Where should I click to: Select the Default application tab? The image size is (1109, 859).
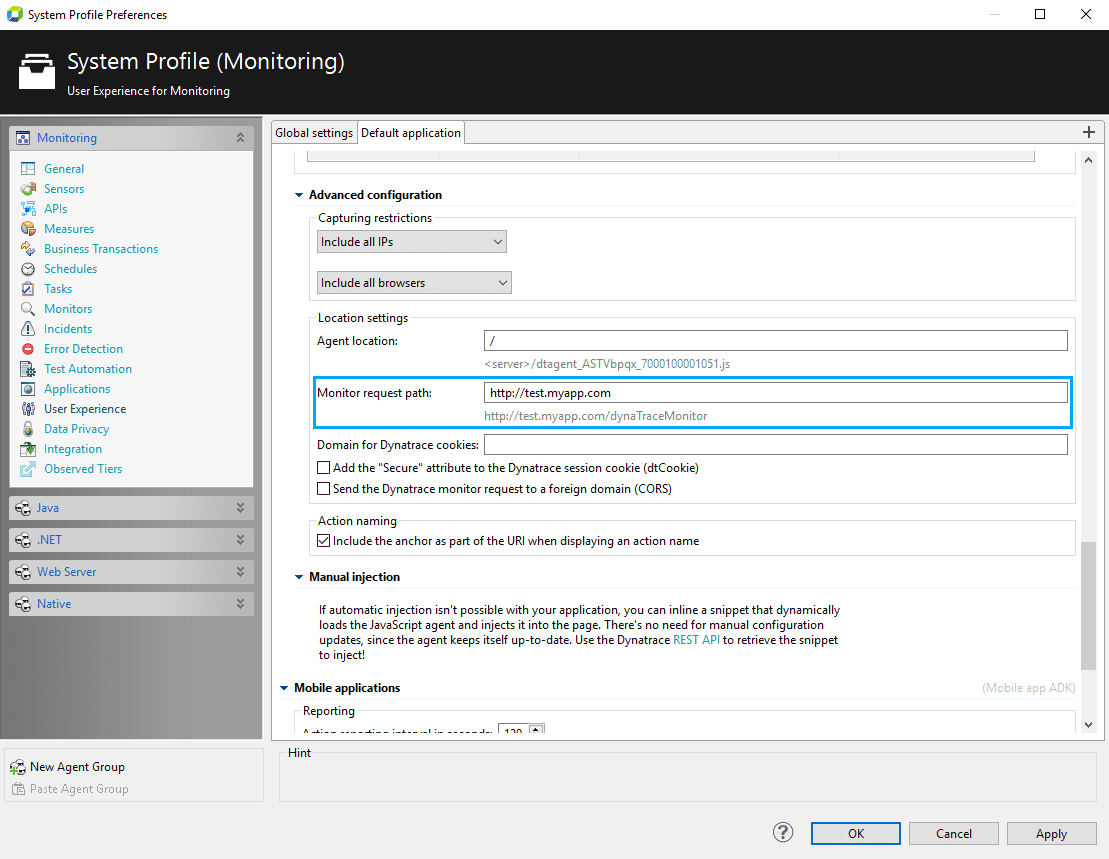coord(411,133)
